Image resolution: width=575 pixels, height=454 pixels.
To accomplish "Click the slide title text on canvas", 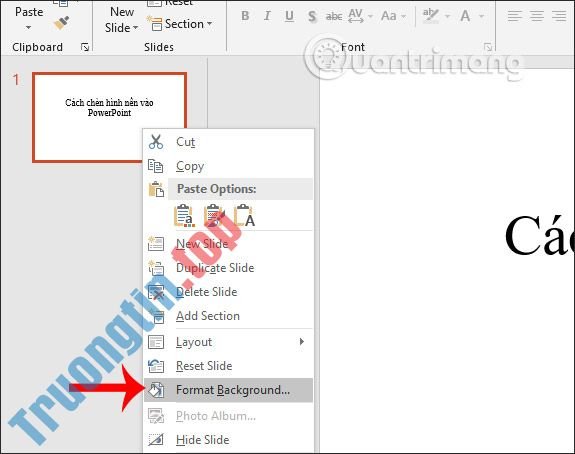I will click(539, 235).
